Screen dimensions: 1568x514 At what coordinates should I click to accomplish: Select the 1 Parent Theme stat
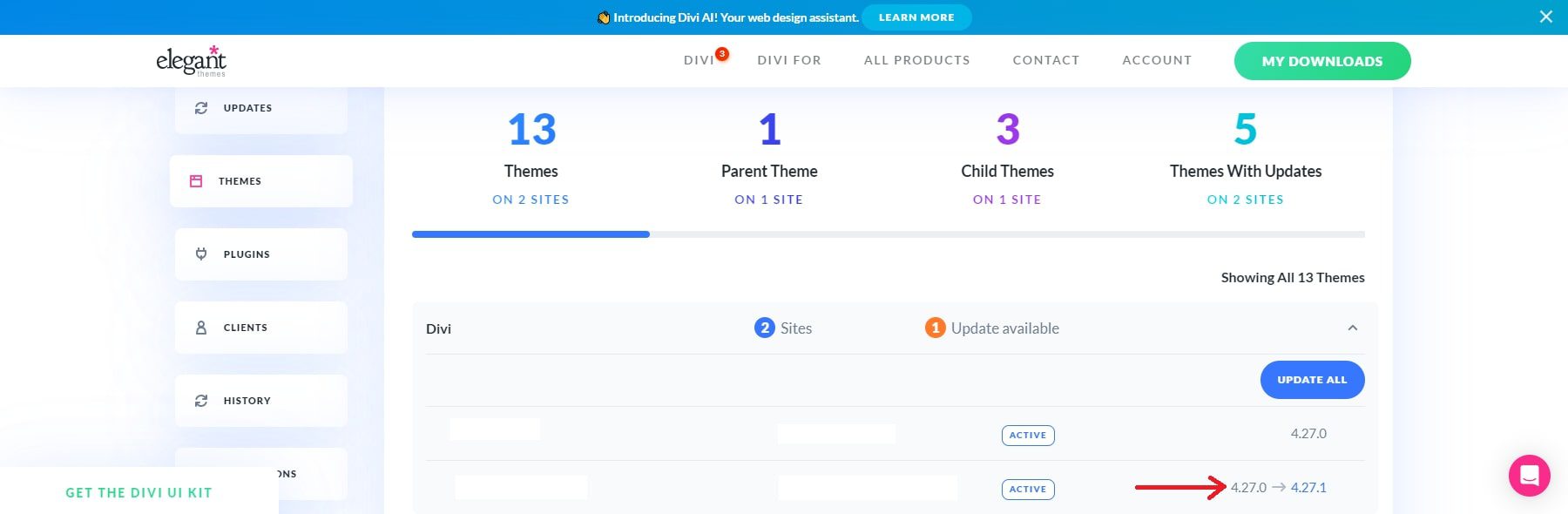click(769, 158)
